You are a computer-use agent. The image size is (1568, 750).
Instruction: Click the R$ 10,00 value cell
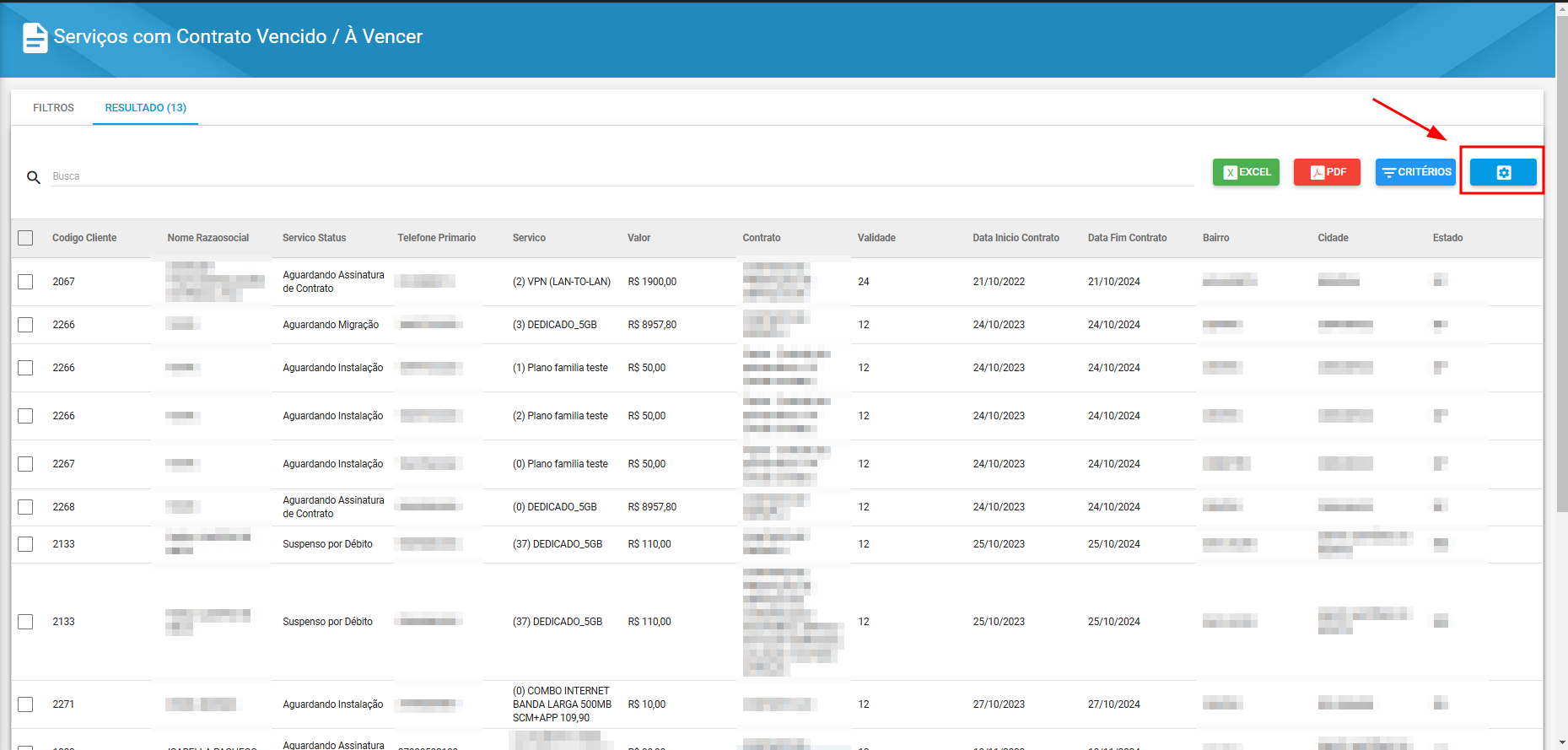pos(647,704)
